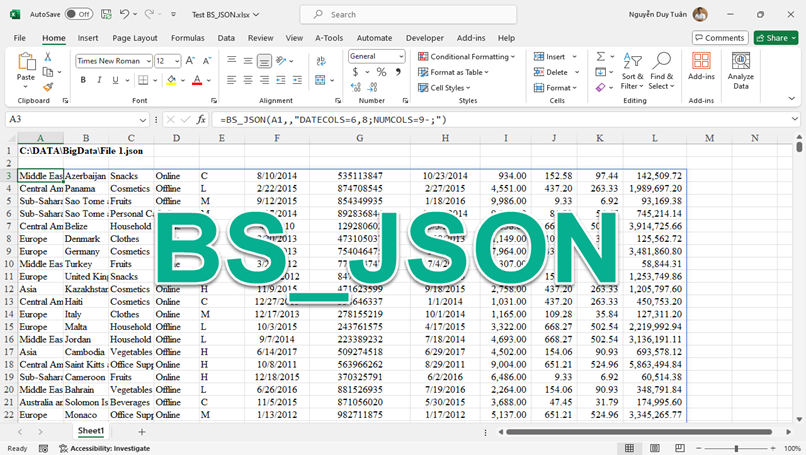The width and height of the screenshot is (806, 455).
Task: Click in the Search box
Action: point(408,14)
